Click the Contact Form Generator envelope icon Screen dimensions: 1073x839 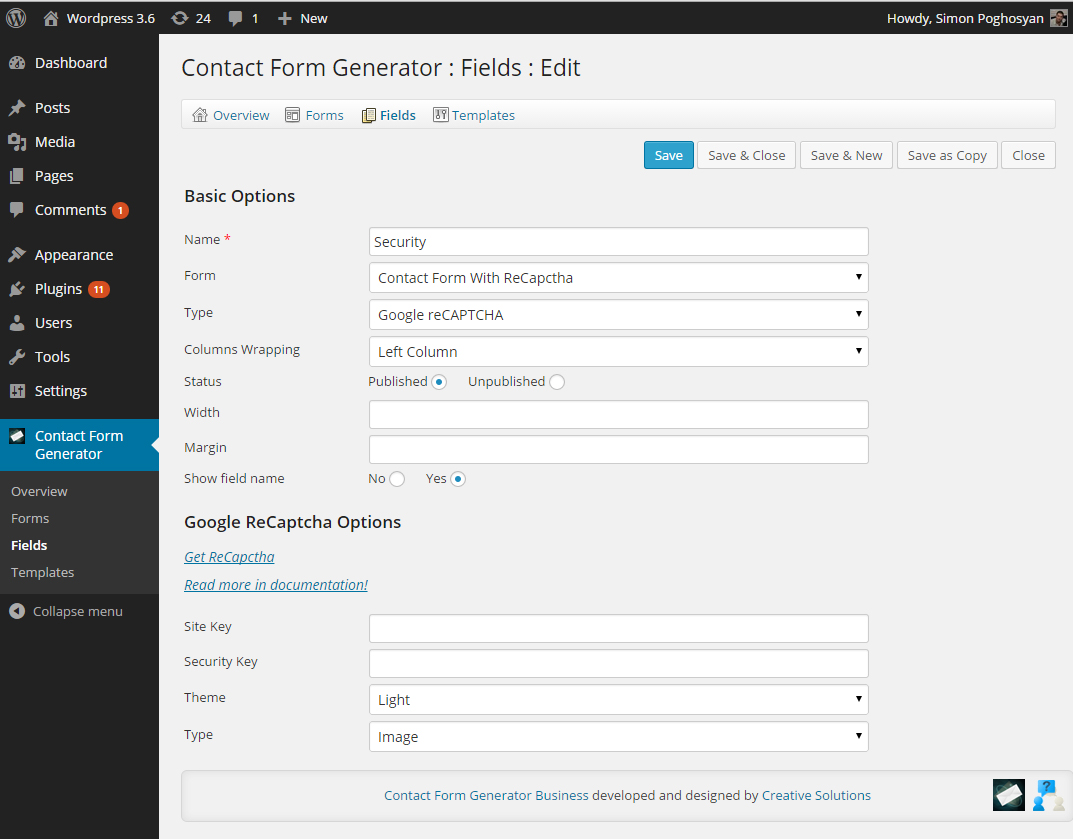17,436
